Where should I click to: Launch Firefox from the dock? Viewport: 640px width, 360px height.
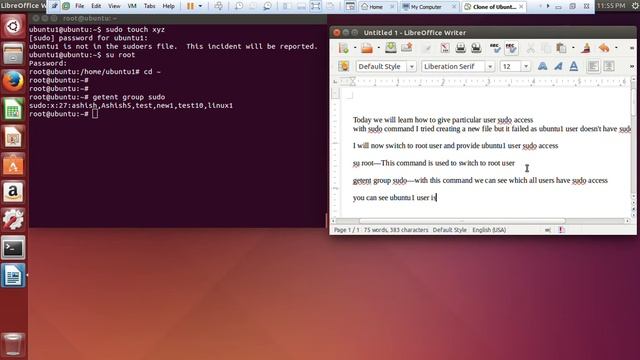[x=13, y=81]
